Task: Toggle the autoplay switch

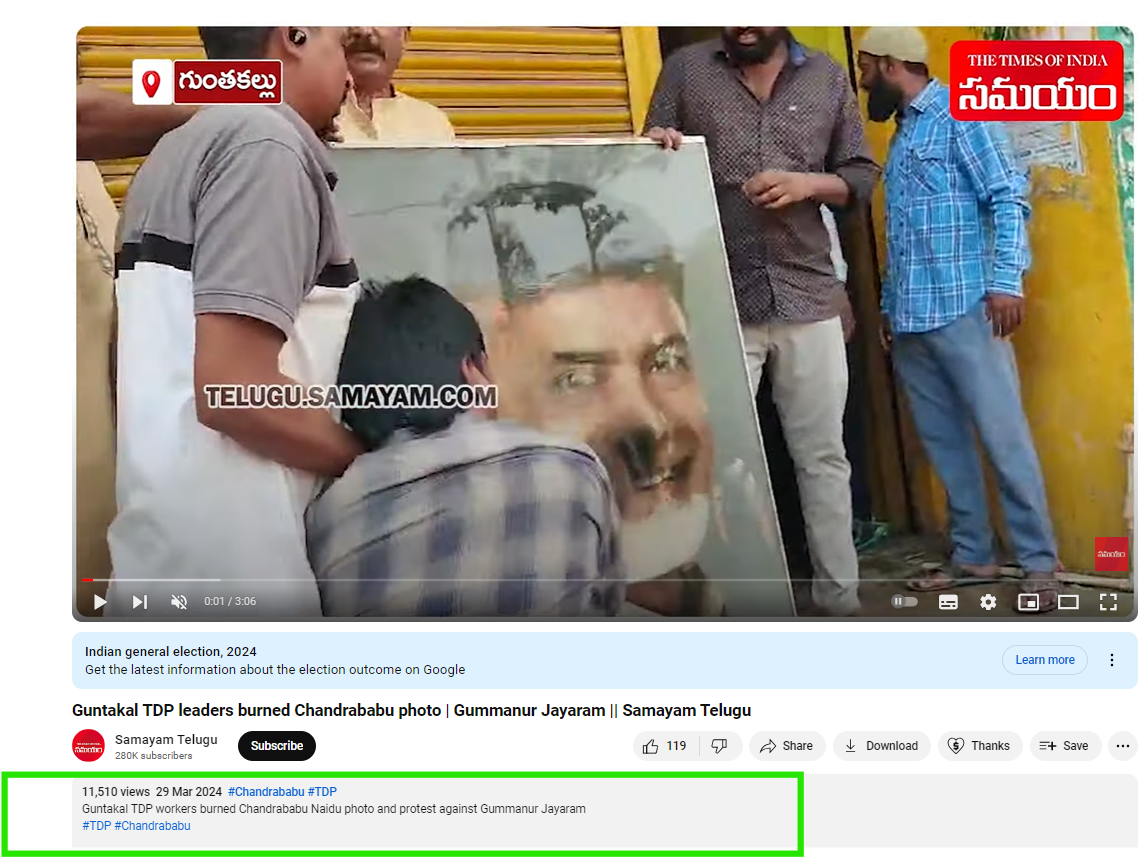Action: [904, 602]
